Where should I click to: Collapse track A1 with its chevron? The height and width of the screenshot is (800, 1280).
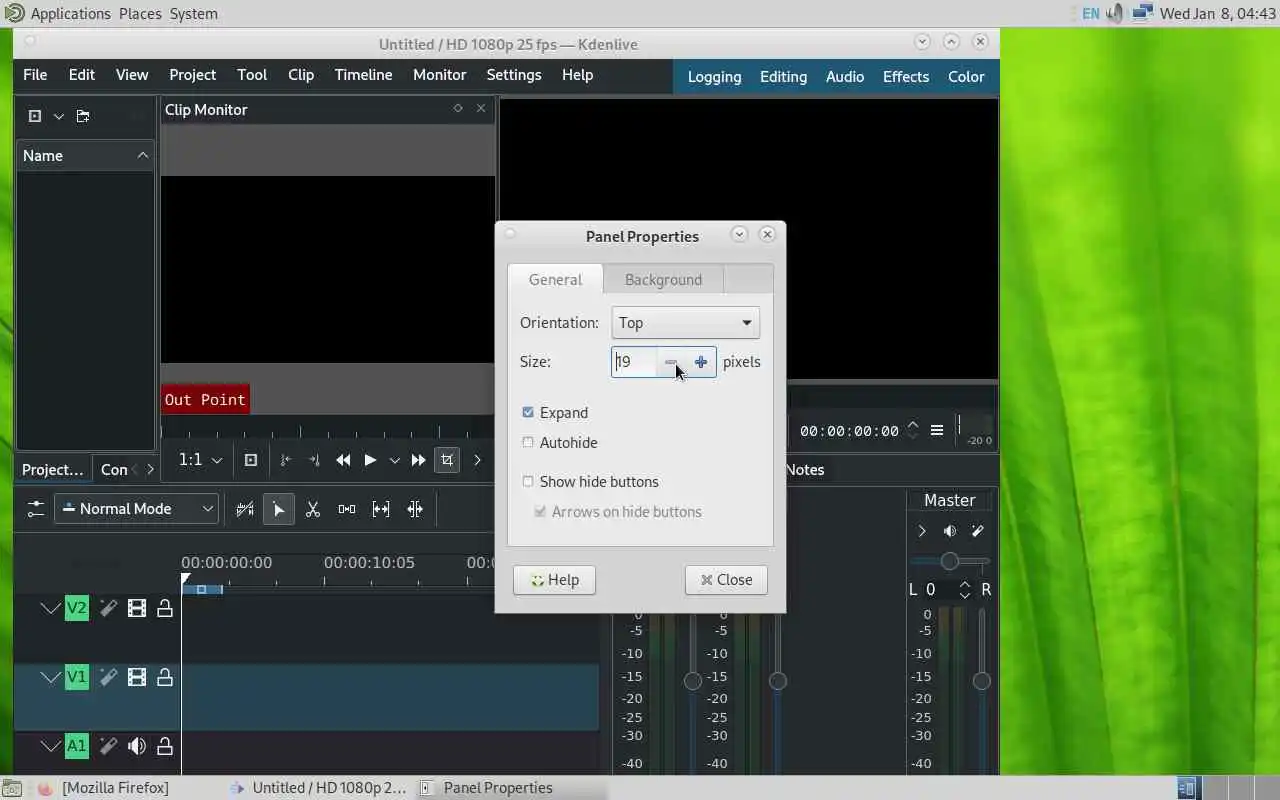pos(50,746)
